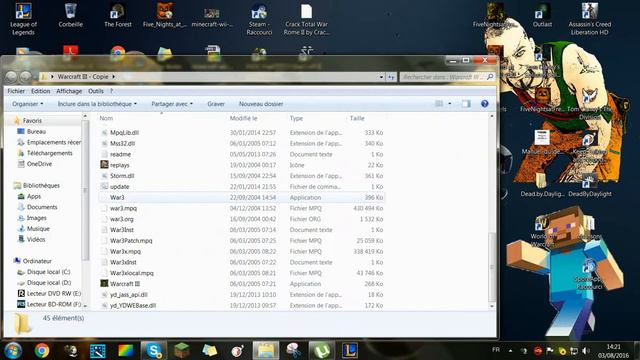Open the Partager avec dropdown
This screenshot has width=640, height=360.
point(172,104)
